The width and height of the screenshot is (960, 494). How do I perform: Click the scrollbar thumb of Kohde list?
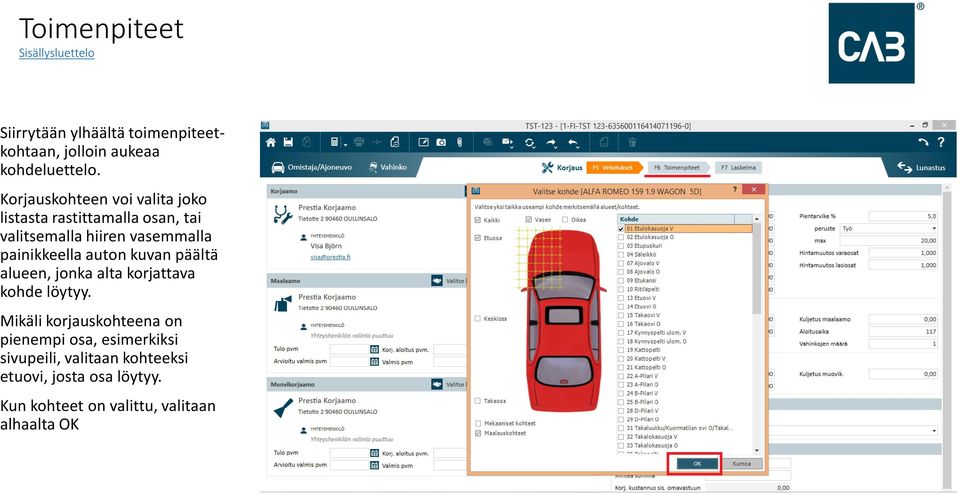coord(757,268)
